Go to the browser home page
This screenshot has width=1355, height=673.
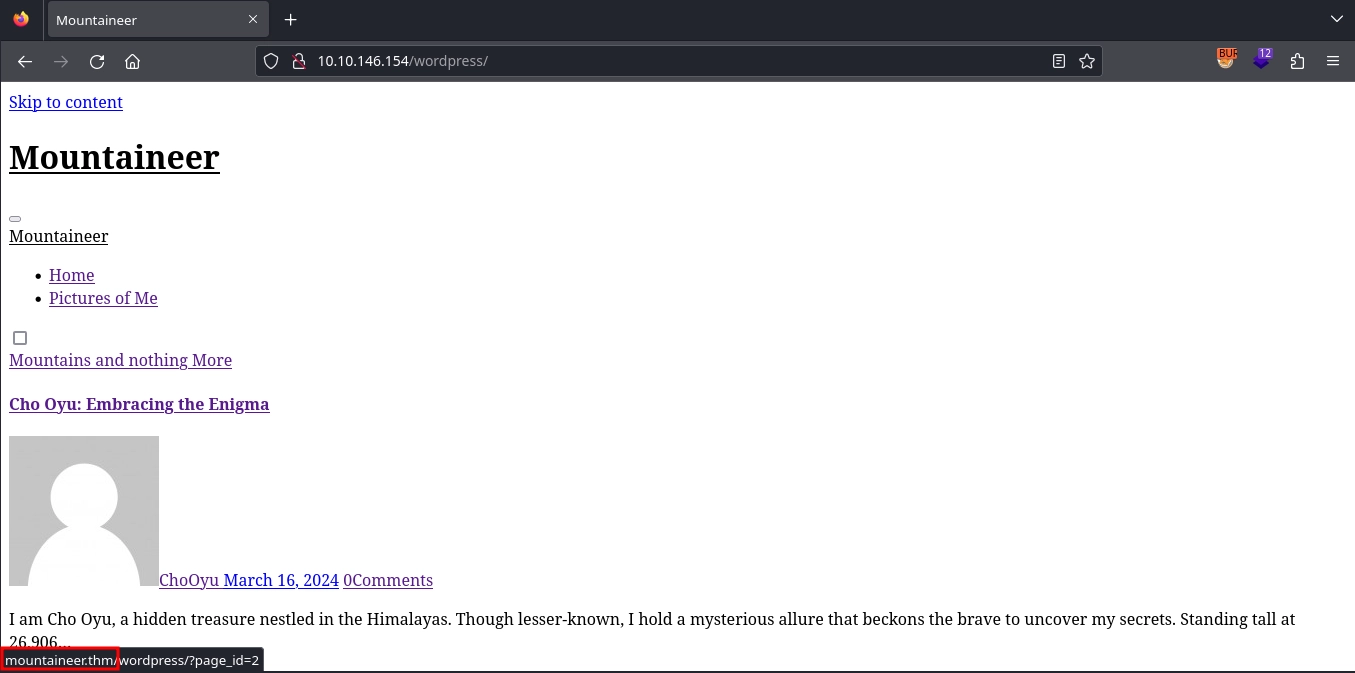point(132,62)
